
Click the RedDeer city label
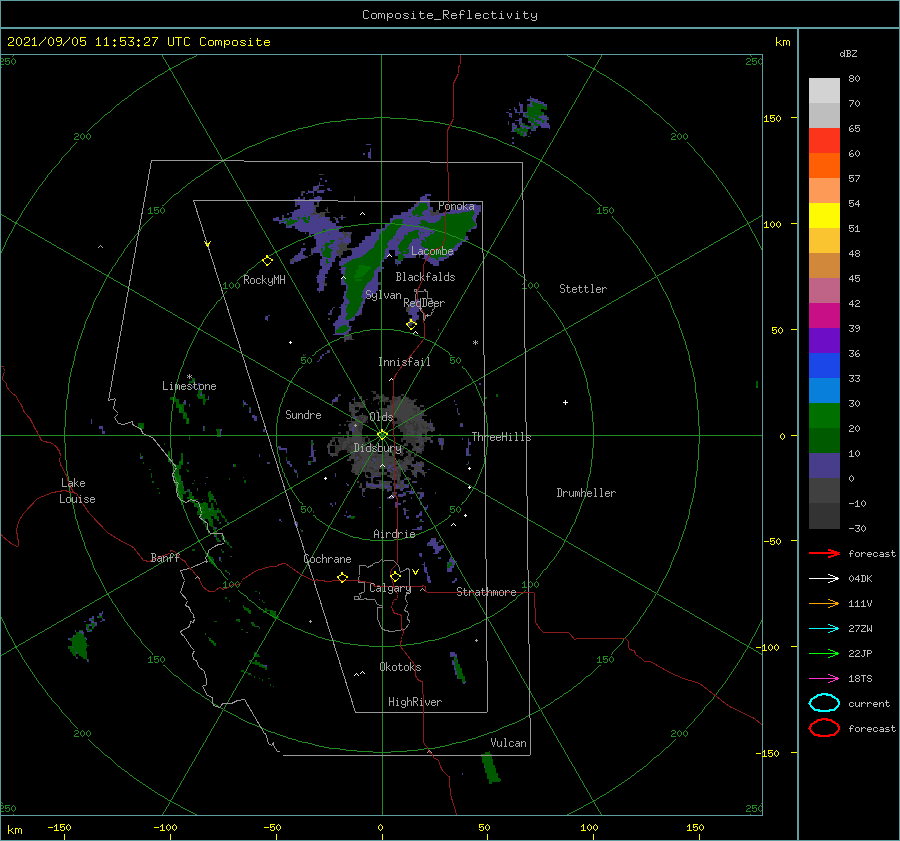coord(424,303)
